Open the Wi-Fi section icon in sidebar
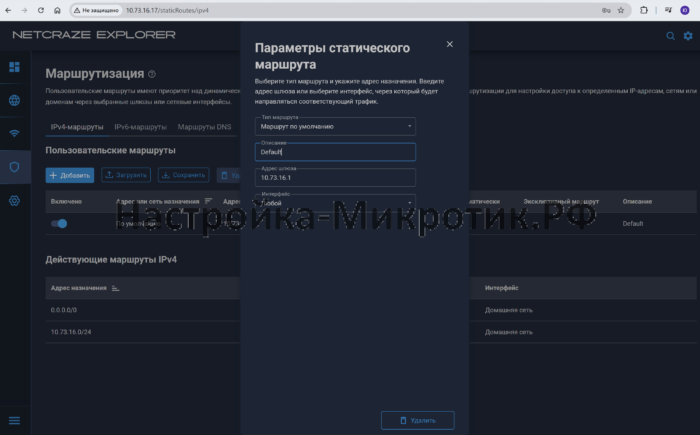Screen dimensions: 700x435 pos(14,134)
